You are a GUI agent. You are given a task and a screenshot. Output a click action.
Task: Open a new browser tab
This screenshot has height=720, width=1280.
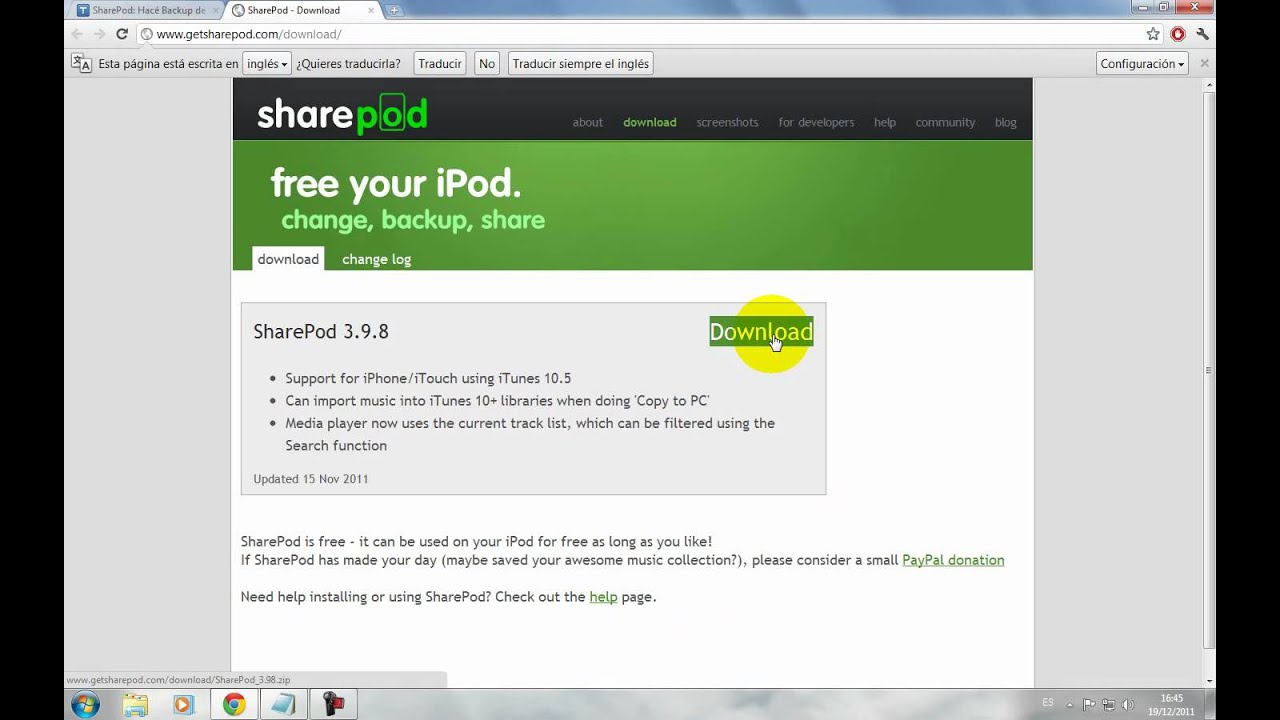394,10
